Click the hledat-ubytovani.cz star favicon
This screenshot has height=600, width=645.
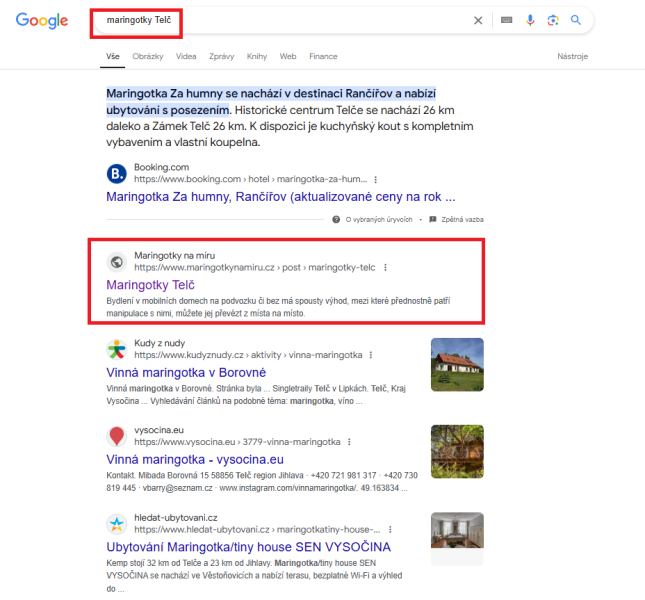117,524
